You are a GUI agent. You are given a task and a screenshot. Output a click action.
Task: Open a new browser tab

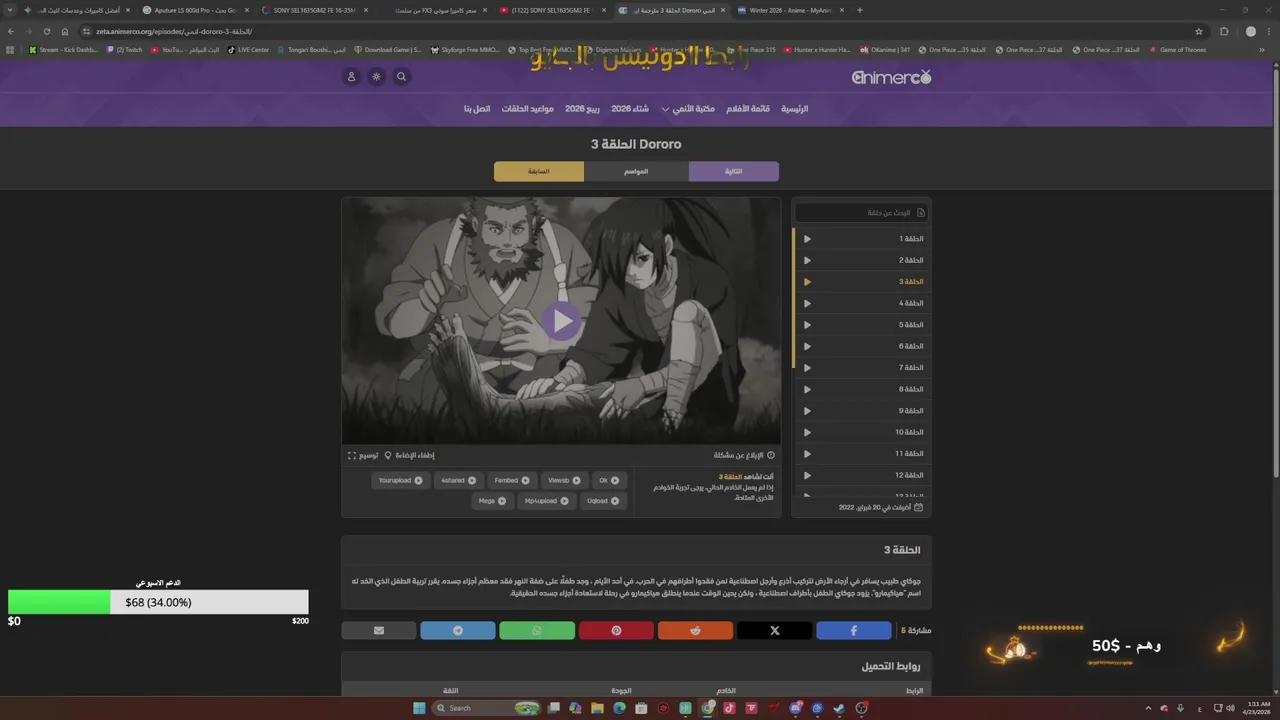[860, 10]
